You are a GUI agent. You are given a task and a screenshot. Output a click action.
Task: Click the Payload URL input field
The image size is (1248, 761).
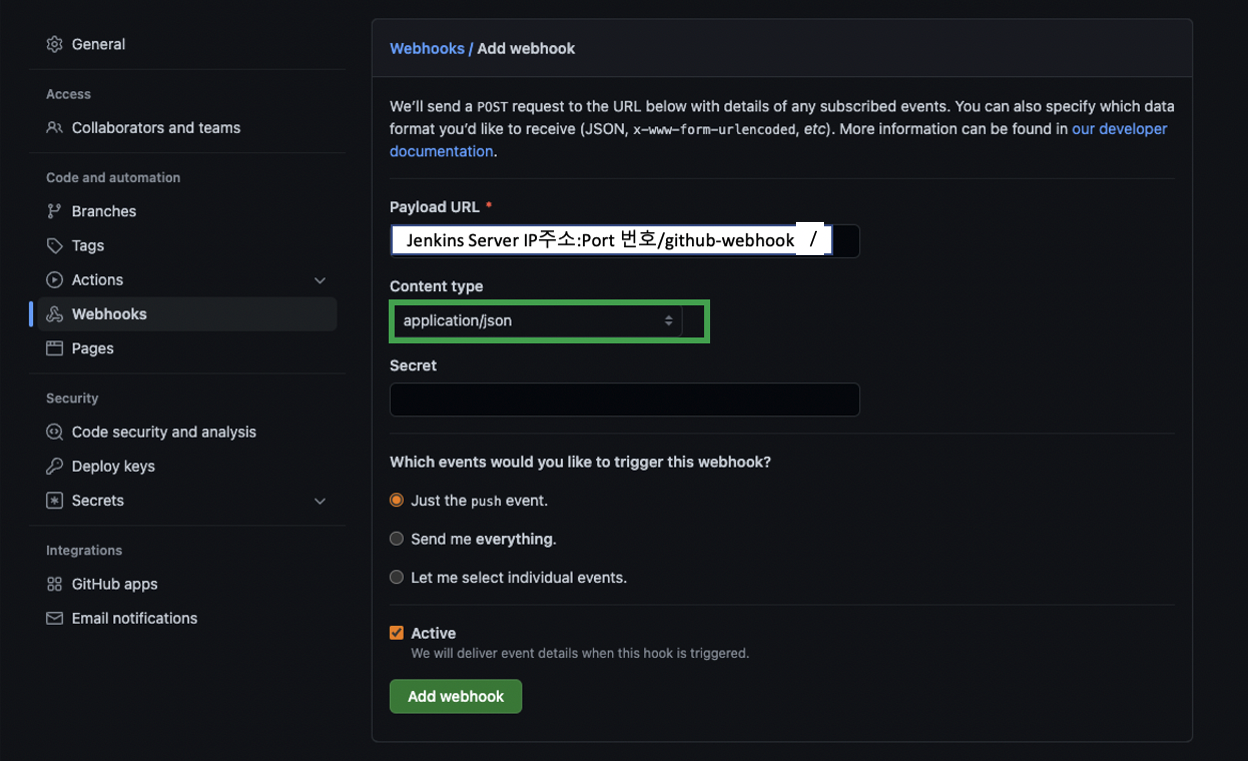[x=624, y=241]
